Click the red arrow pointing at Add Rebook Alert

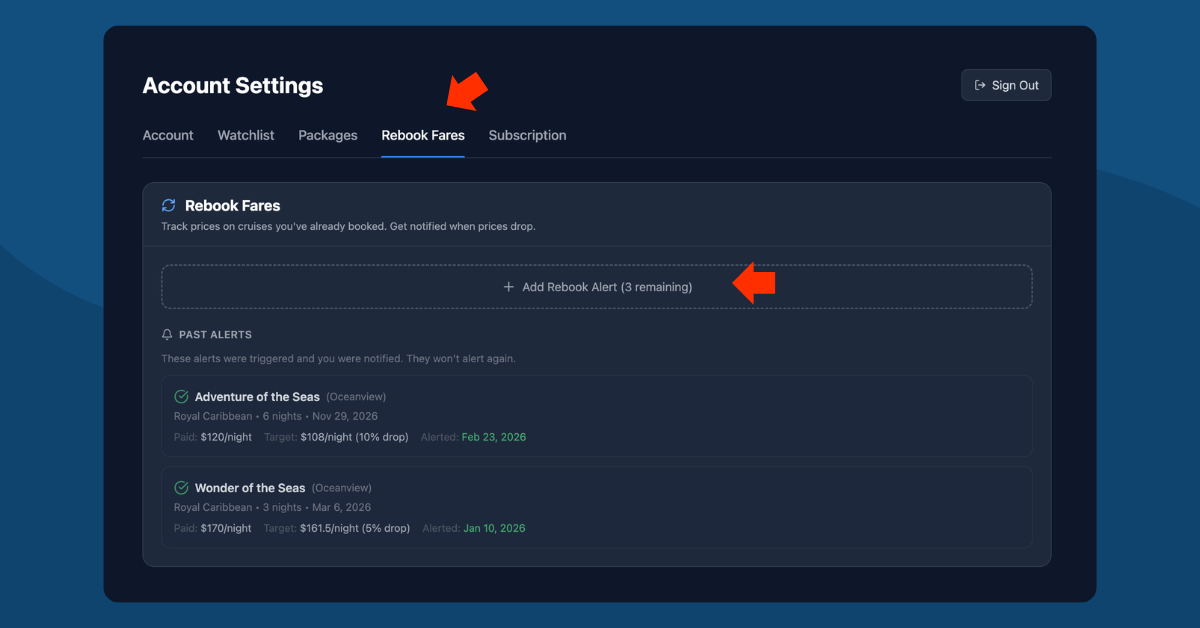pyautogui.click(x=755, y=283)
